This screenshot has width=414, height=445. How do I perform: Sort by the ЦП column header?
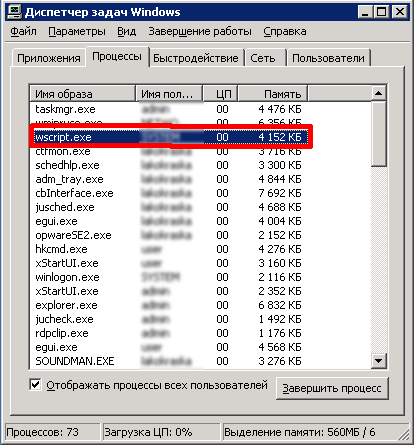(220, 94)
